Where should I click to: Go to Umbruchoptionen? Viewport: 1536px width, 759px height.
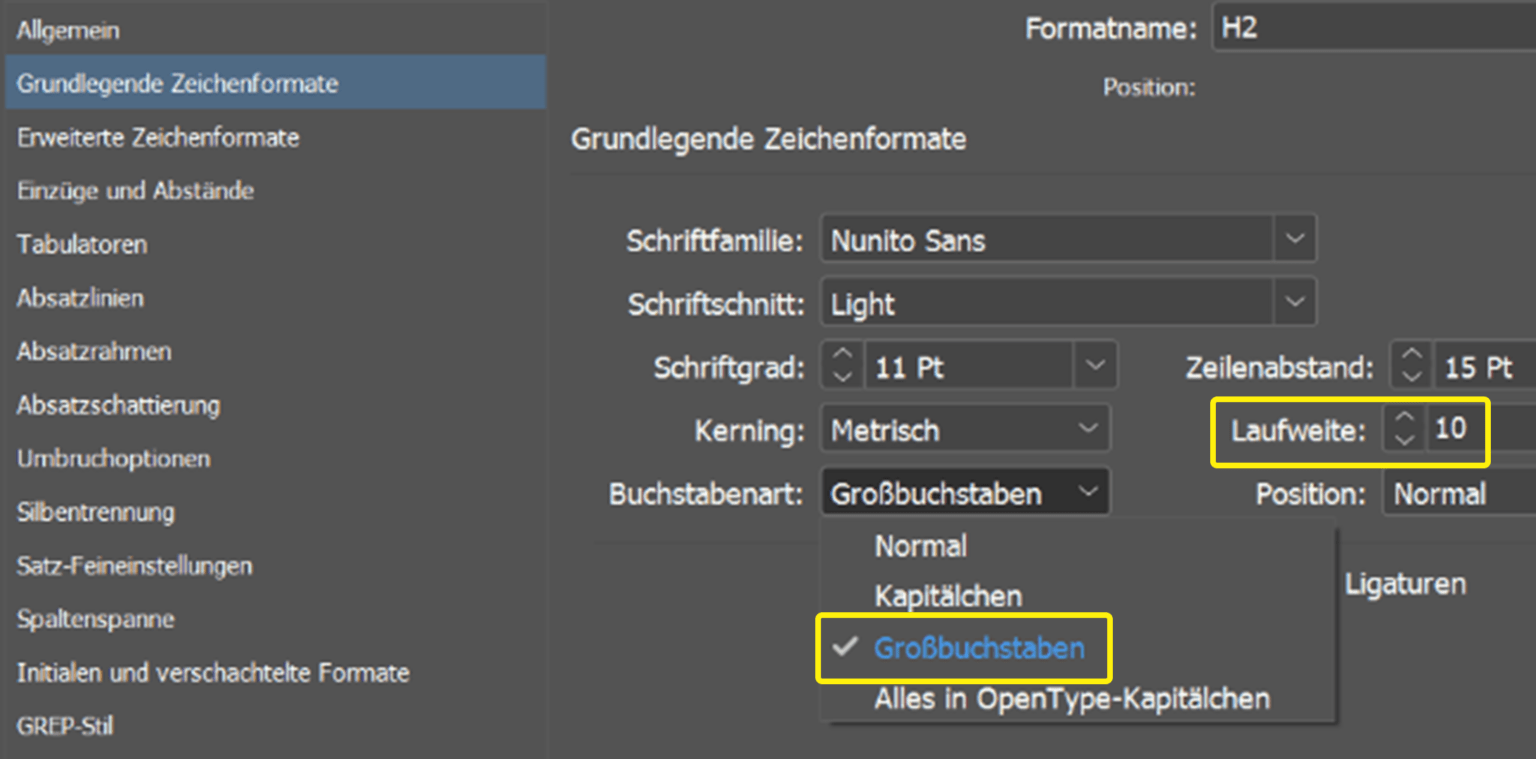click(113, 459)
